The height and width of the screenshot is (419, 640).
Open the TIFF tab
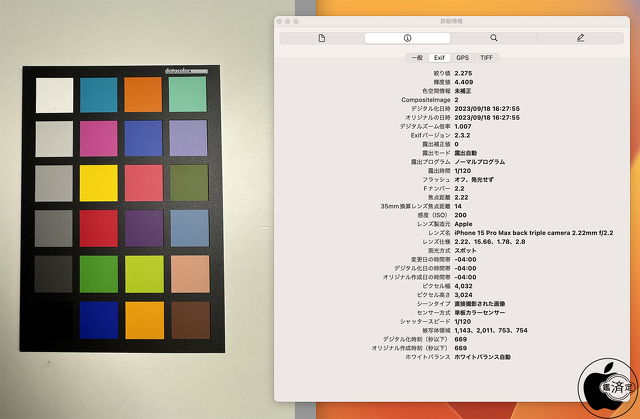(486, 58)
